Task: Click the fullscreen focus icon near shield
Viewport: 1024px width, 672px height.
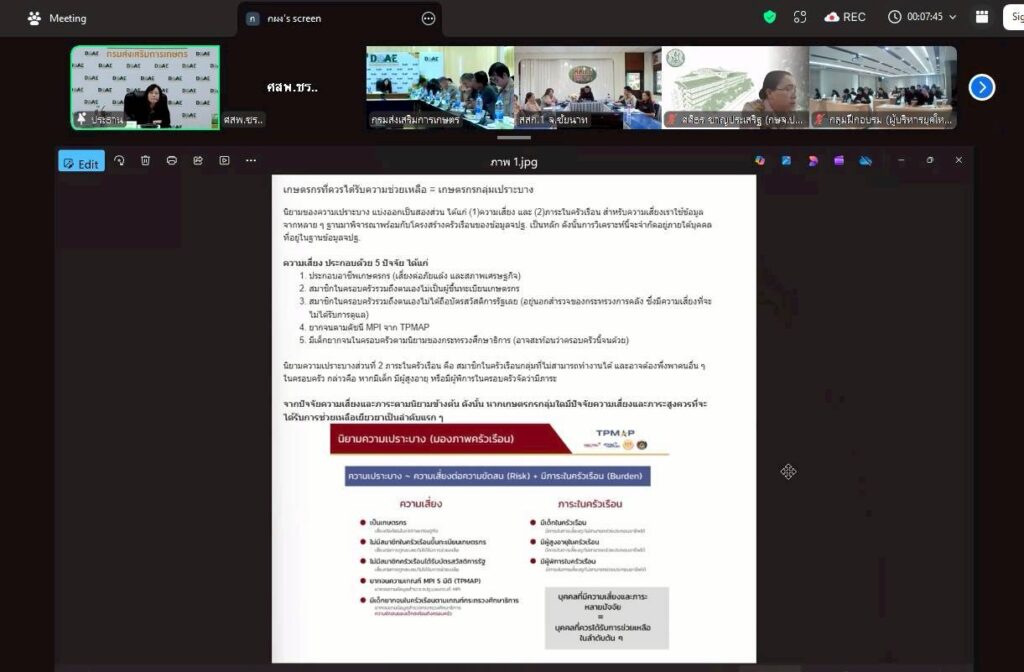Action: (800, 17)
